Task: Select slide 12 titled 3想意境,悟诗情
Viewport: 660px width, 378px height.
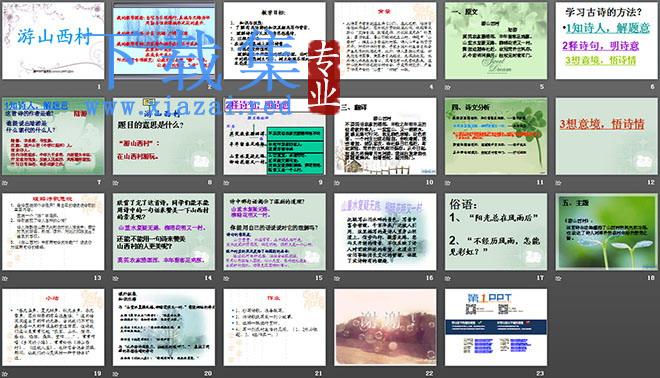Action: [606, 136]
